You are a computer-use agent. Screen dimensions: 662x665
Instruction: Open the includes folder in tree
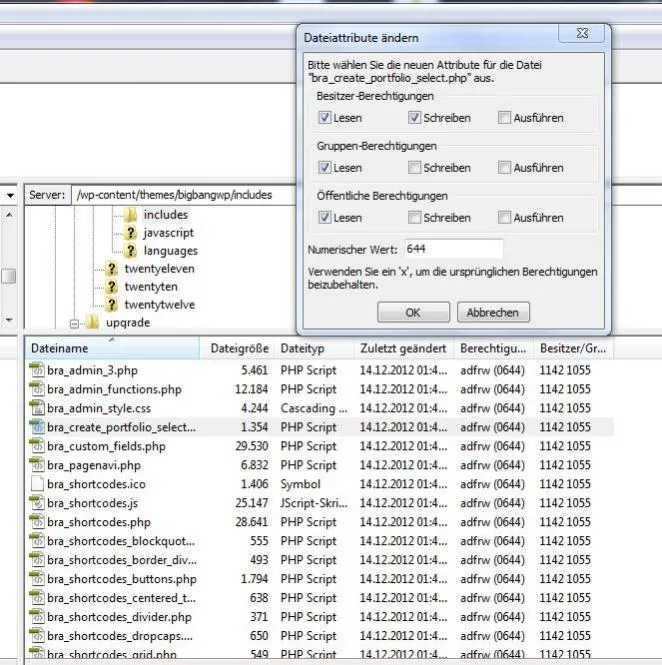165,215
